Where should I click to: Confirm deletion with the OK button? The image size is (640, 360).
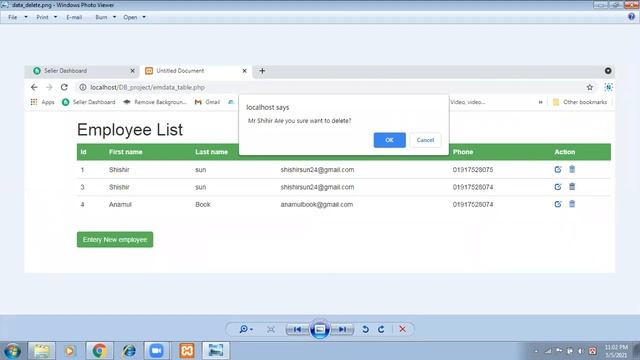[389, 140]
